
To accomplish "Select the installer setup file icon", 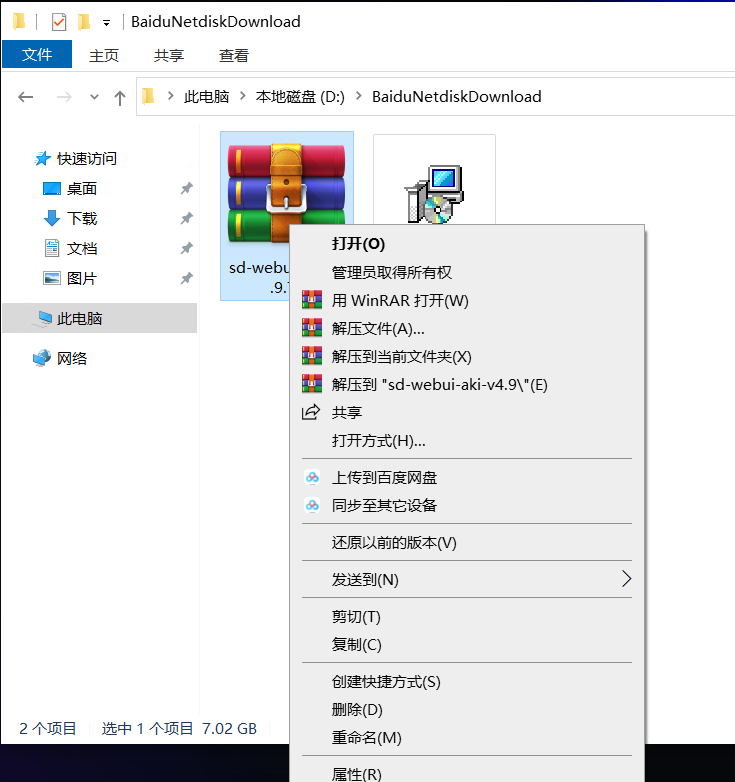I will coord(434,194).
